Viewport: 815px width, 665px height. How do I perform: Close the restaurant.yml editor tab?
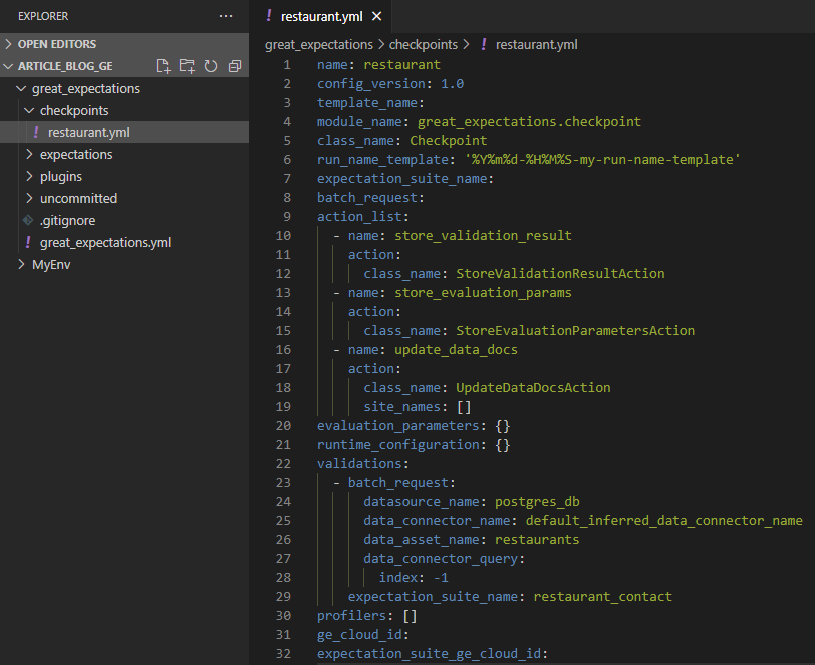pyautogui.click(x=376, y=17)
